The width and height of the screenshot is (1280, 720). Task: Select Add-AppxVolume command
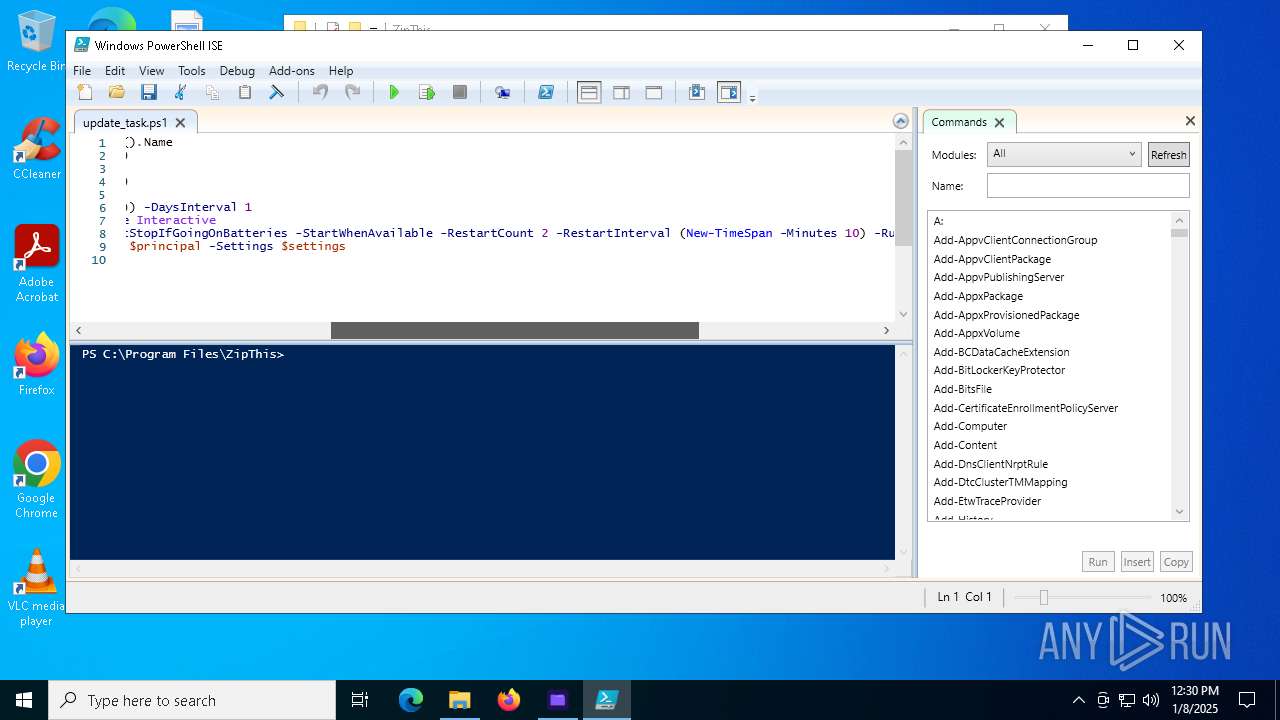976,333
